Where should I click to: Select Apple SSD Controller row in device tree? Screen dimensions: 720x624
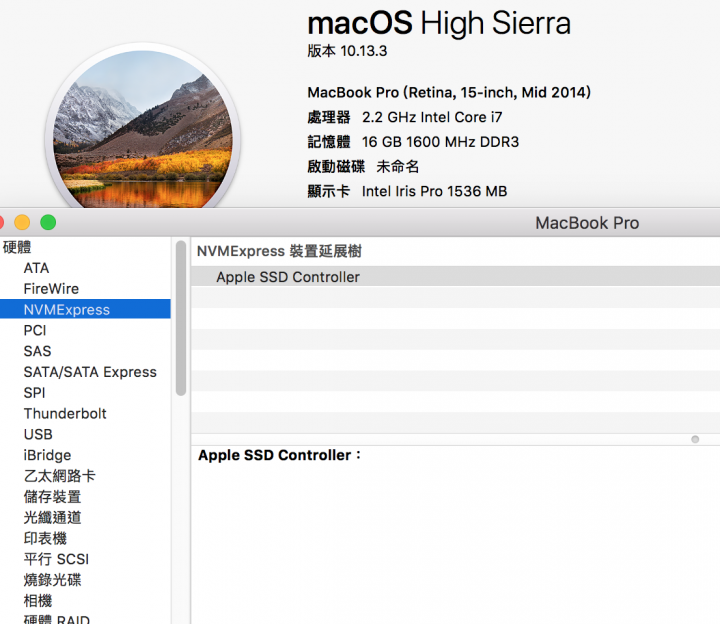pyautogui.click(x=456, y=277)
